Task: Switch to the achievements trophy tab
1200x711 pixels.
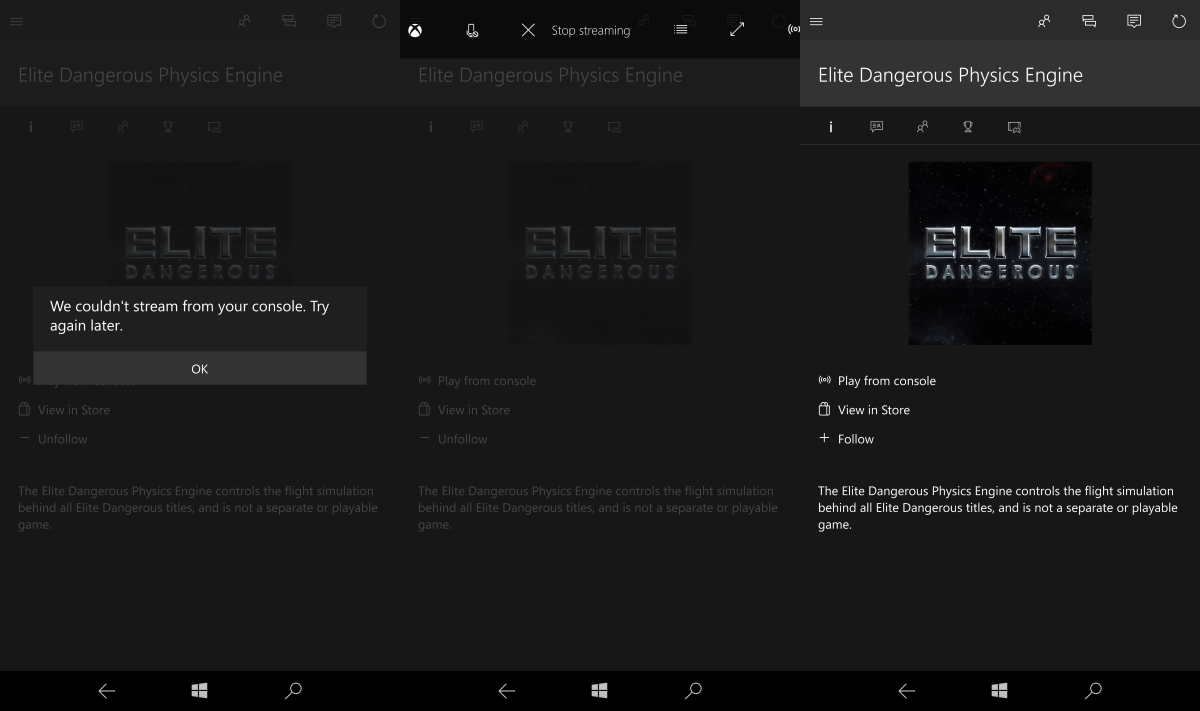Action: point(968,126)
